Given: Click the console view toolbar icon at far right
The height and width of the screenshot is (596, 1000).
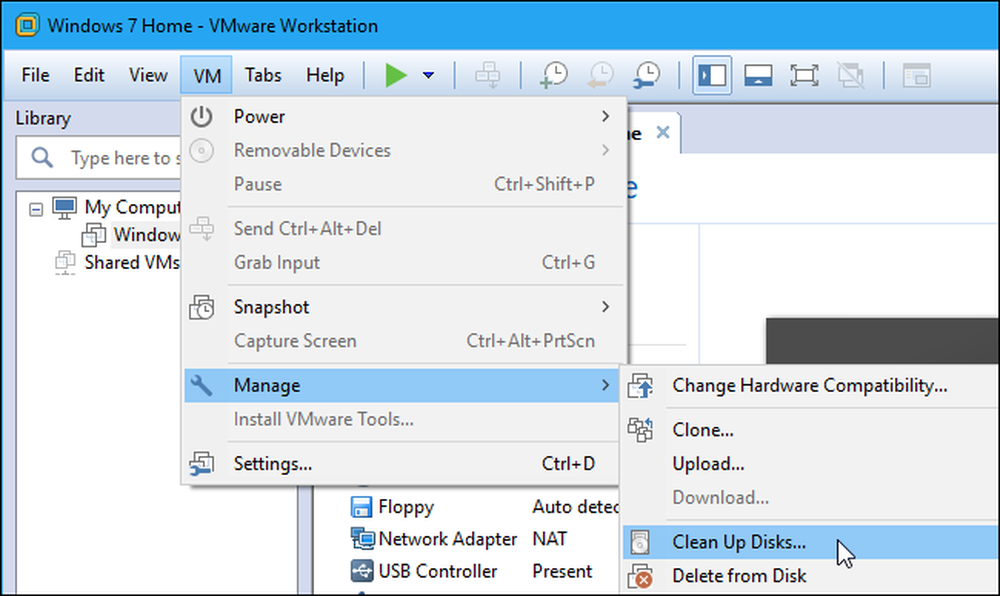Looking at the screenshot, I should coord(917,75).
